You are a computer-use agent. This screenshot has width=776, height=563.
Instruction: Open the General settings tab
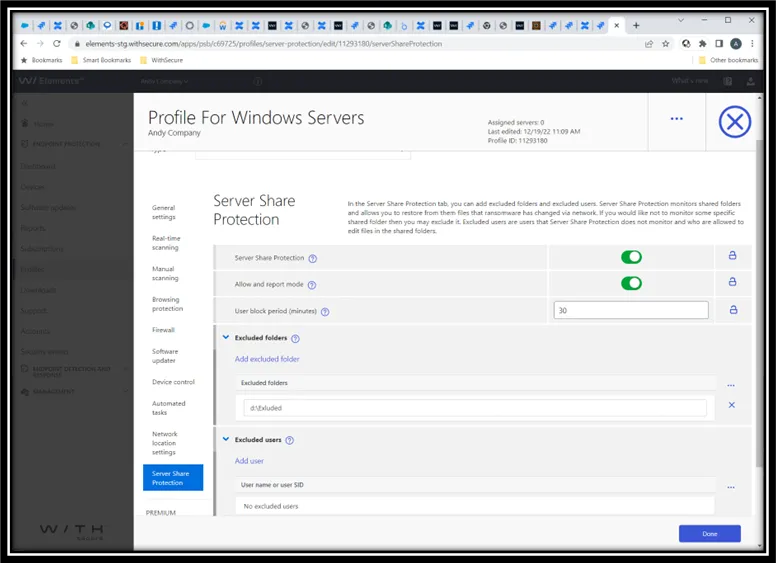(x=164, y=212)
